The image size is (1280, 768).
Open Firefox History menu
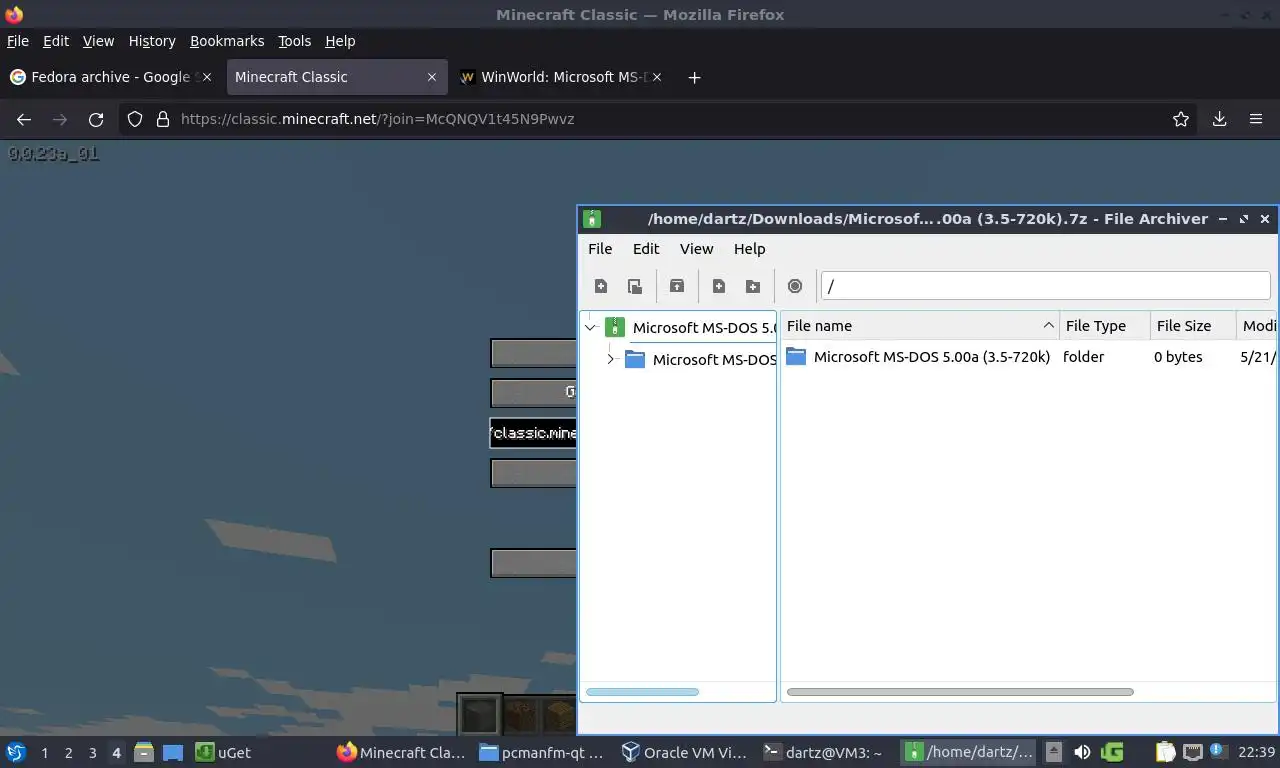coord(152,41)
